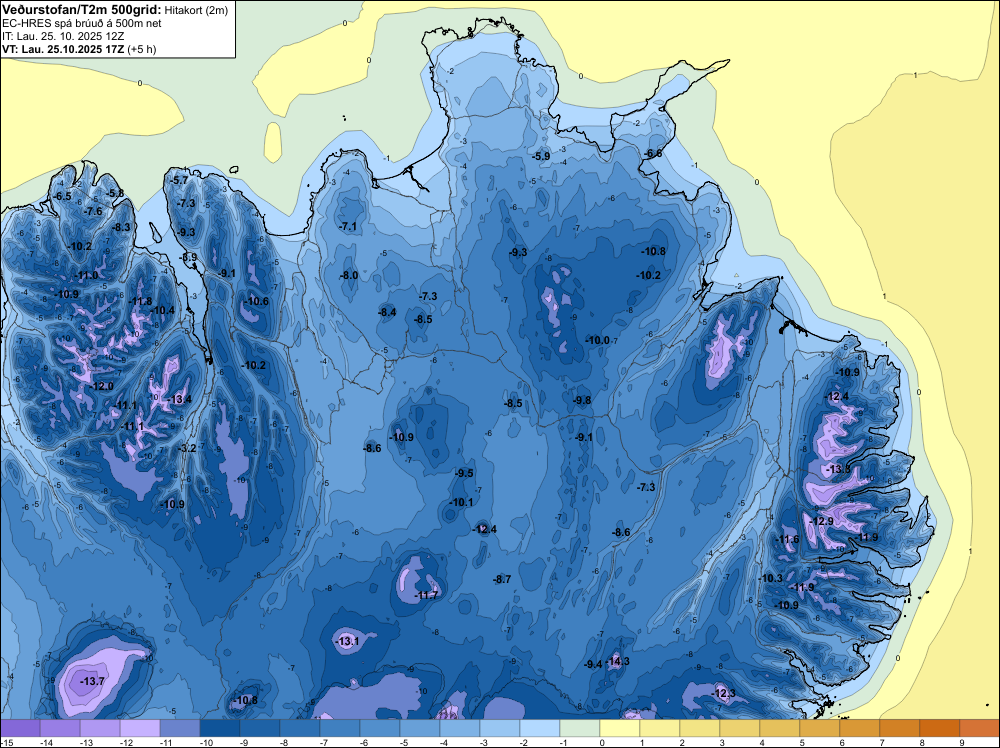Click the -11.6 temperature label
1000x748 pixels.
pyautogui.click(x=787, y=539)
